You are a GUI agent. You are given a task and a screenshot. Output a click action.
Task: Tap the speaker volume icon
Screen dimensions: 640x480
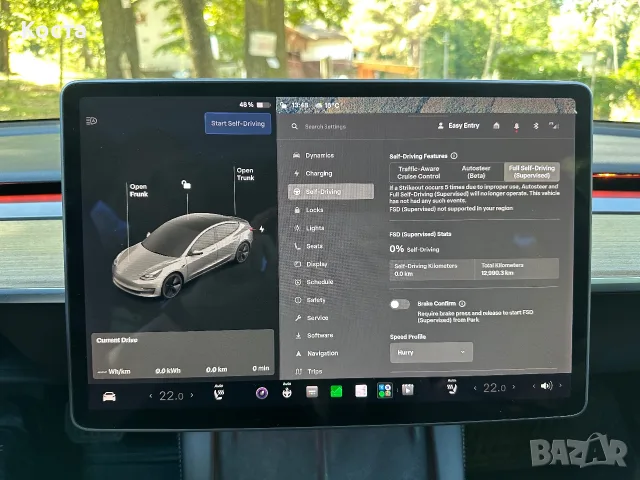(x=546, y=386)
